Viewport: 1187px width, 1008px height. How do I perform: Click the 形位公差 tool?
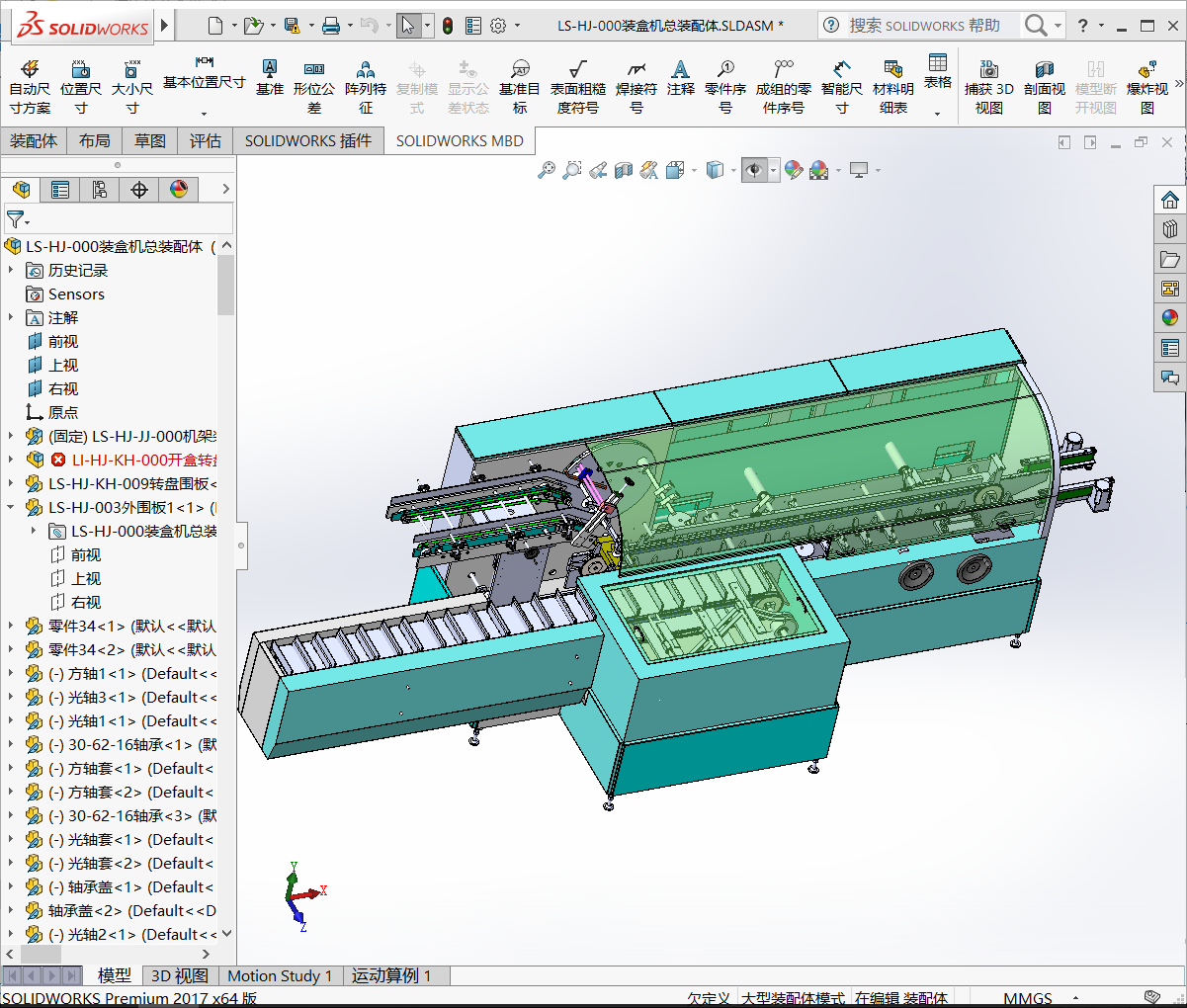tap(314, 86)
